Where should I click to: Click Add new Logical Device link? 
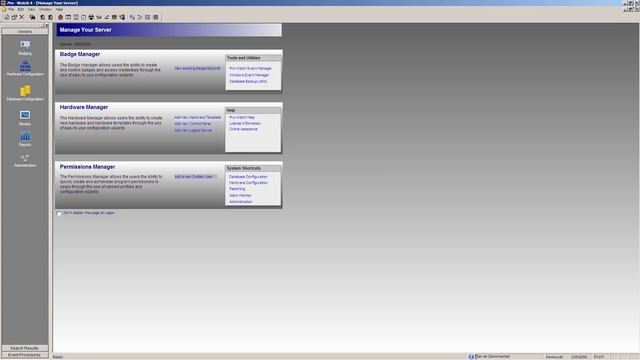click(193, 130)
